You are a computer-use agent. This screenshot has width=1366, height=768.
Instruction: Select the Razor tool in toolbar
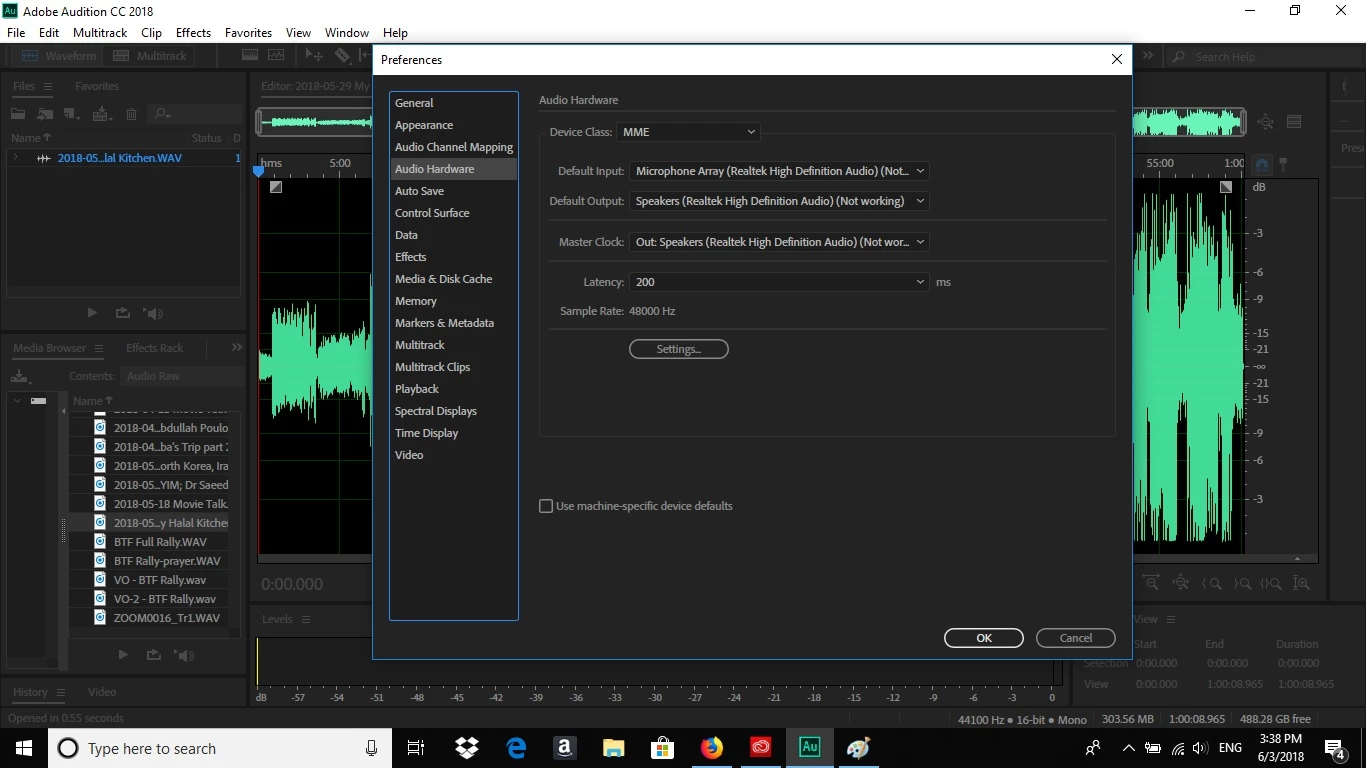[342, 56]
